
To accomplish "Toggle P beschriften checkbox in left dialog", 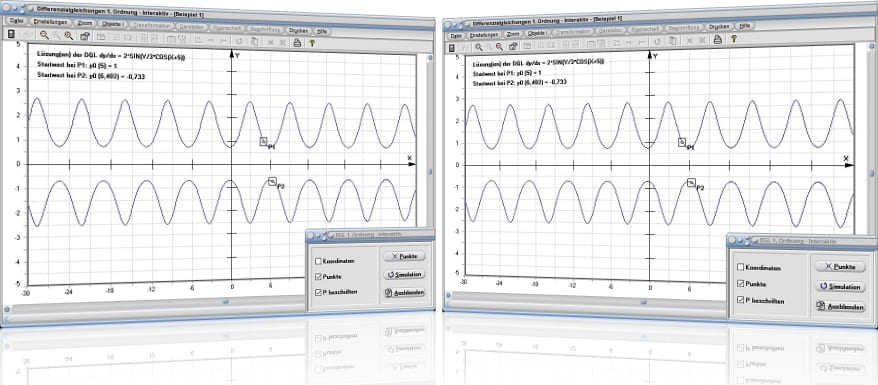I will click(x=318, y=292).
